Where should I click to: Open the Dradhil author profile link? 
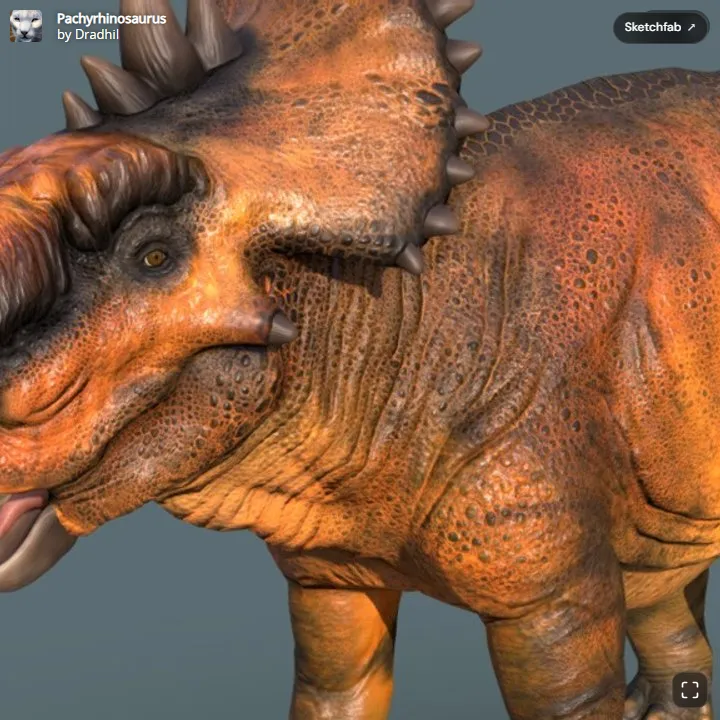[x=97, y=34]
